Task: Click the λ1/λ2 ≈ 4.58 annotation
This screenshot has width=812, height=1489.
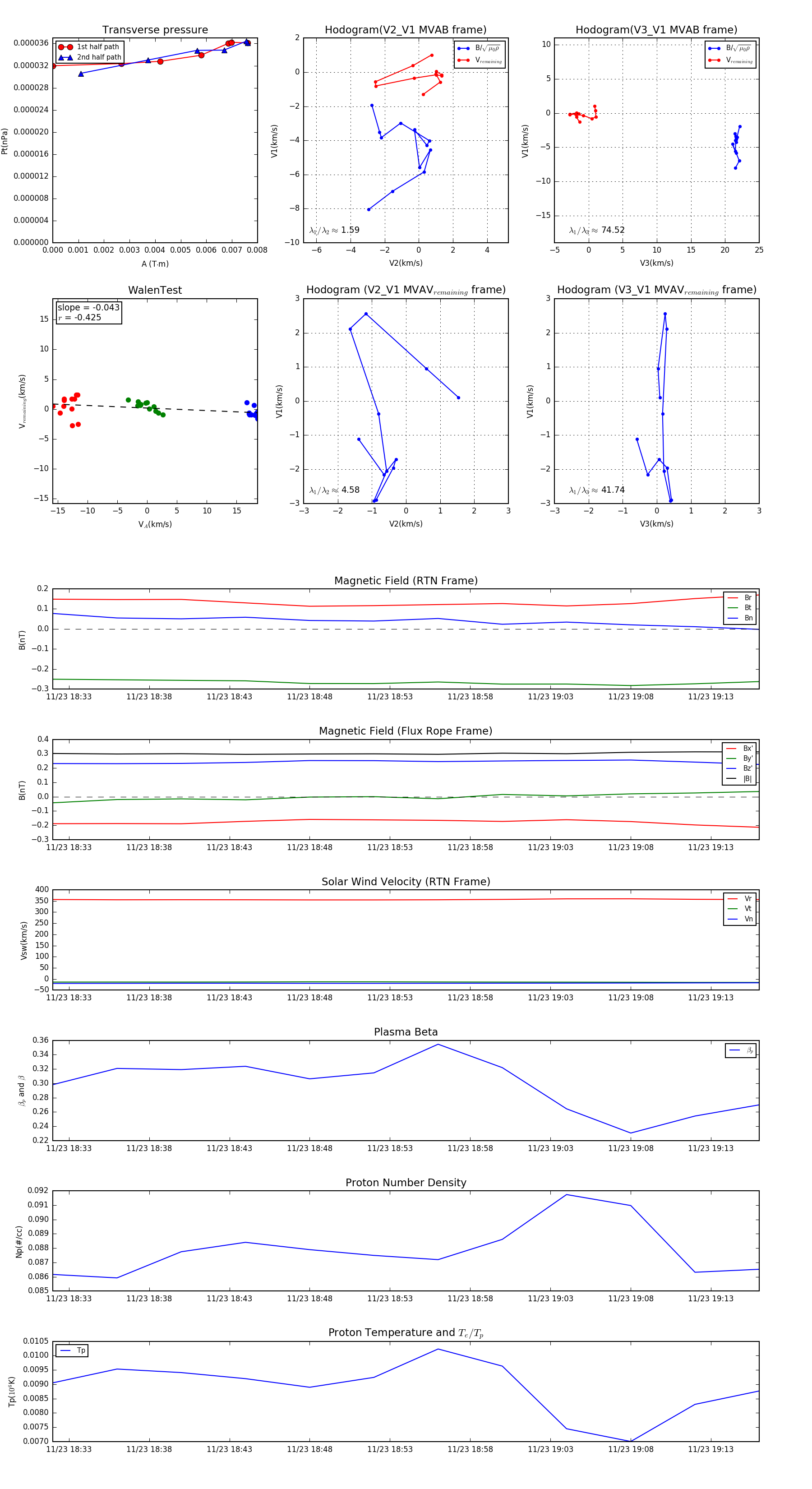Action: coord(335,490)
